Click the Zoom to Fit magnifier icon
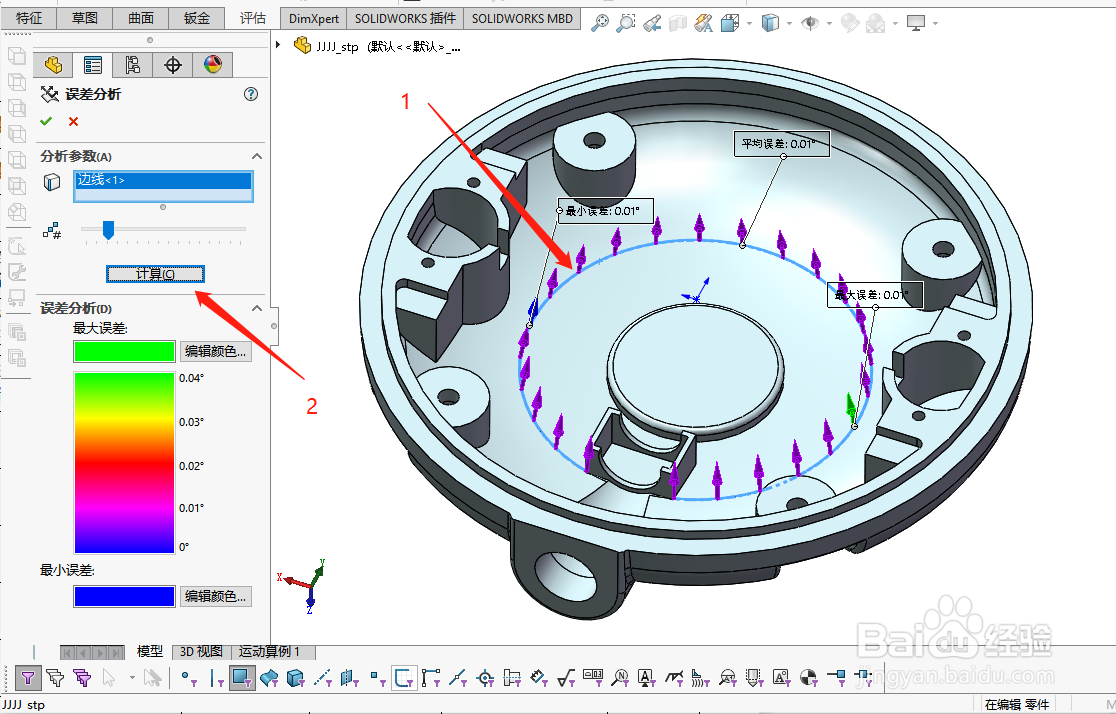The width and height of the screenshot is (1116, 714). click(x=600, y=23)
